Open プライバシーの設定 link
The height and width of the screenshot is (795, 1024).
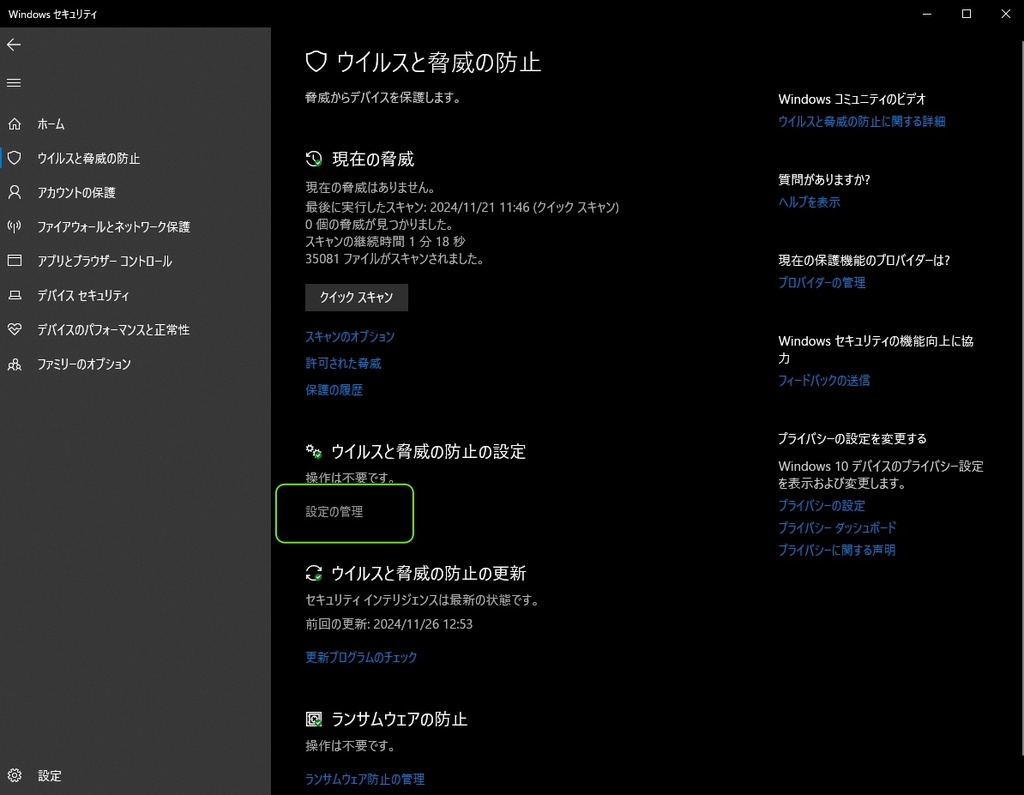pos(822,506)
